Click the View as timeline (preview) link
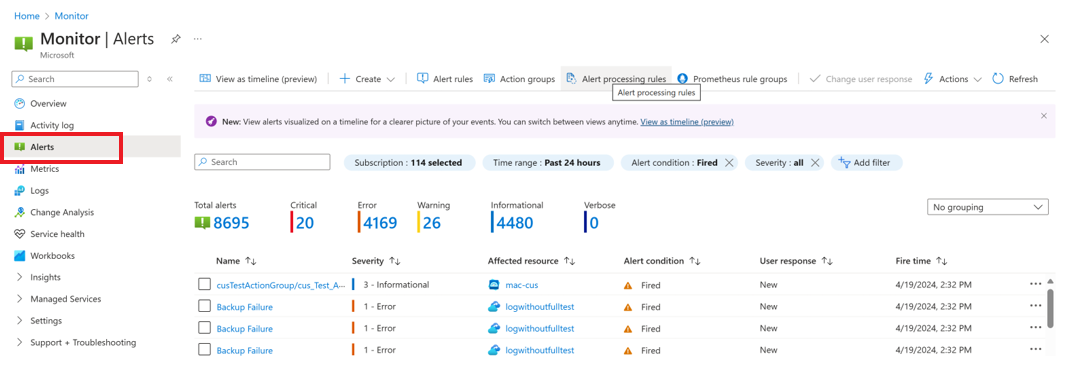The width and height of the screenshot is (1068, 370). coord(687,122)
